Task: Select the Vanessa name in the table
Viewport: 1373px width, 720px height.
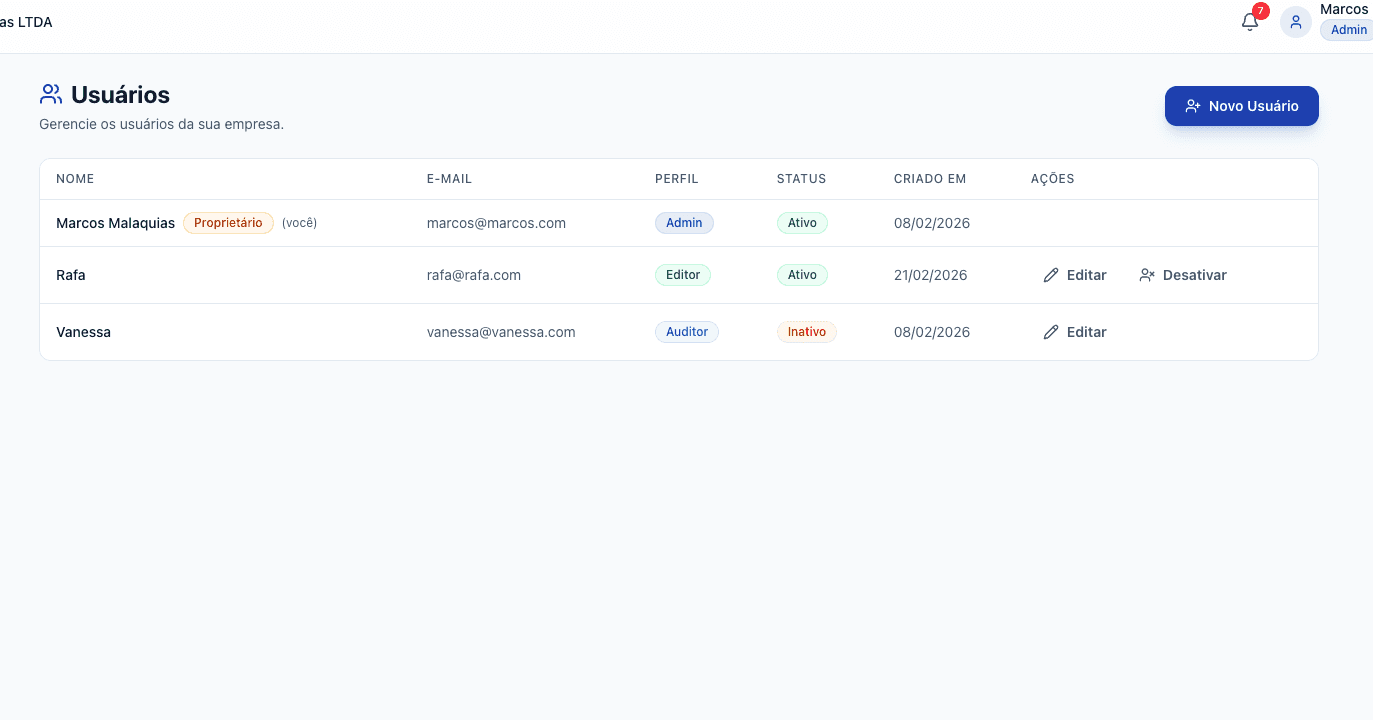Action: pyautogui.click(x=84, y=332)
